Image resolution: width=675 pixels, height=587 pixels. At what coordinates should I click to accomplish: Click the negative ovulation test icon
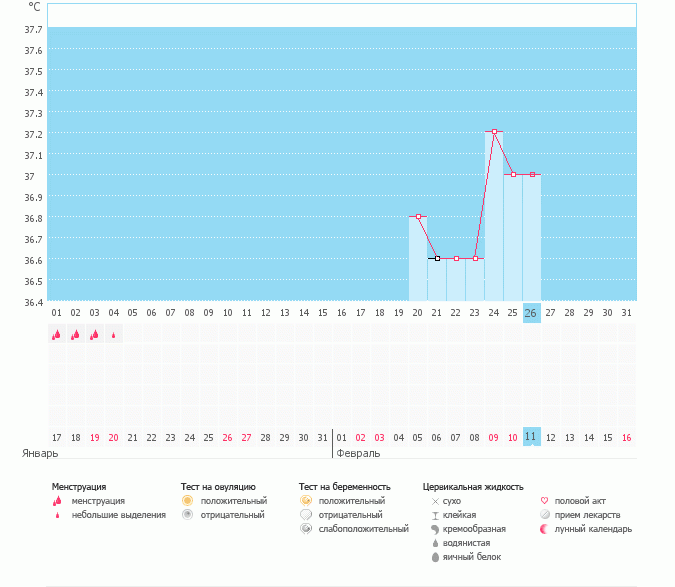coord(186,514)
